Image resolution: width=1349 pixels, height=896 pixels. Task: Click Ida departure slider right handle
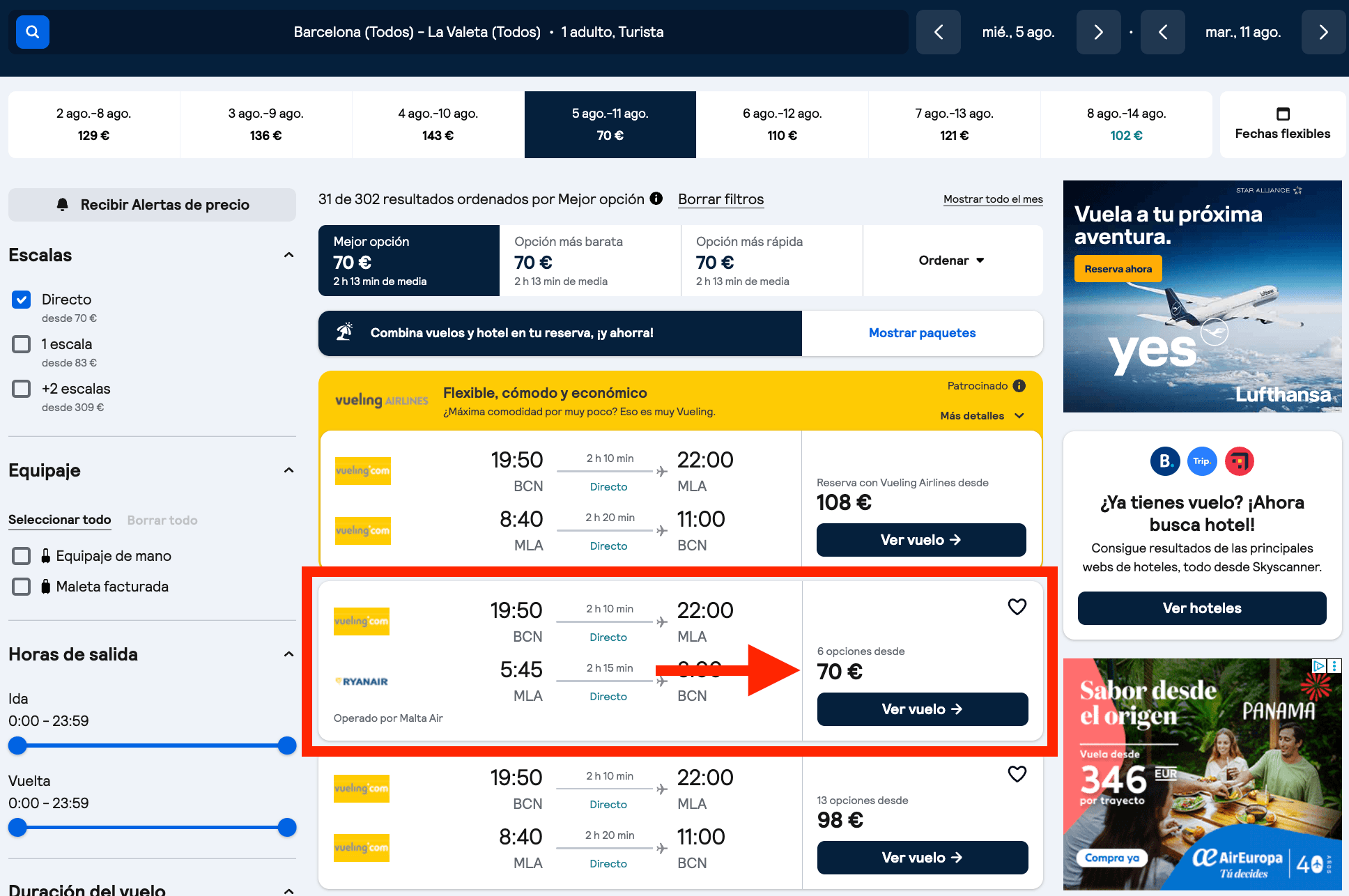pos(287,746)
